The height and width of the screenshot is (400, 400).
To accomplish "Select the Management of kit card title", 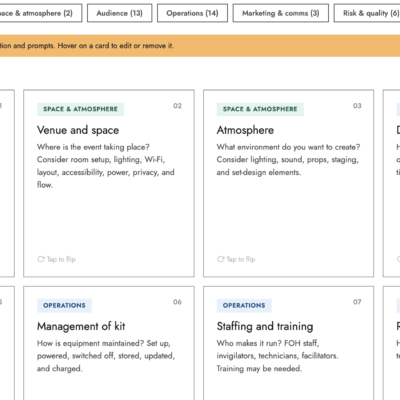I will coord(81,326).
